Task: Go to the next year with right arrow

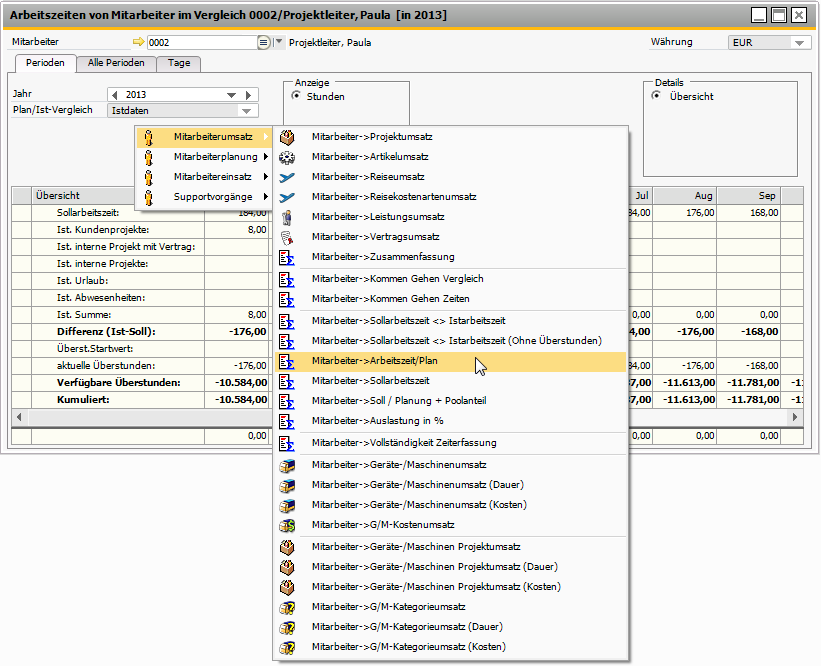Action: tap(250, 95)
